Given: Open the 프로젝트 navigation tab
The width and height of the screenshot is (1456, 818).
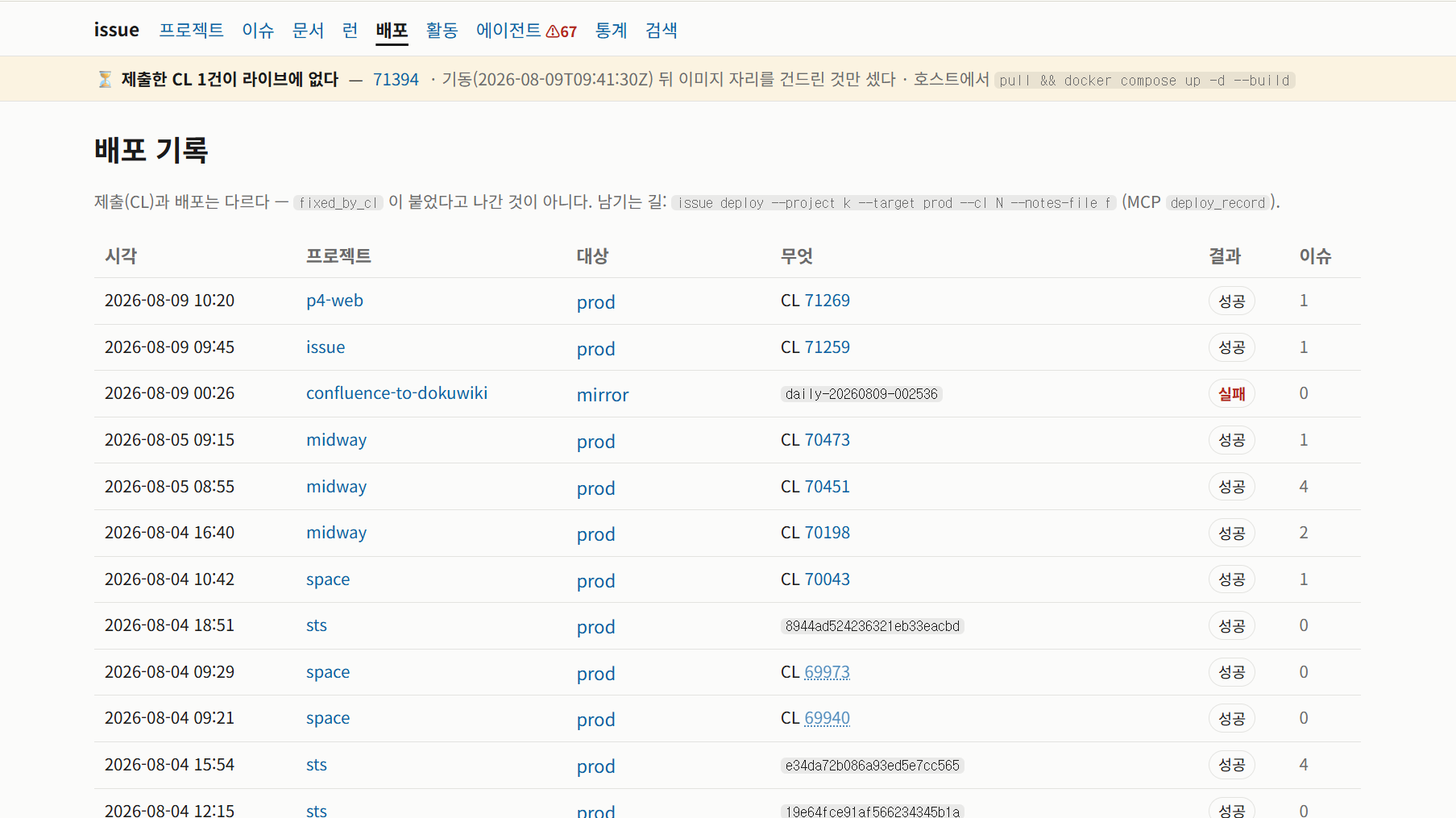Looking at the screenshot, I should coord(191,30).
